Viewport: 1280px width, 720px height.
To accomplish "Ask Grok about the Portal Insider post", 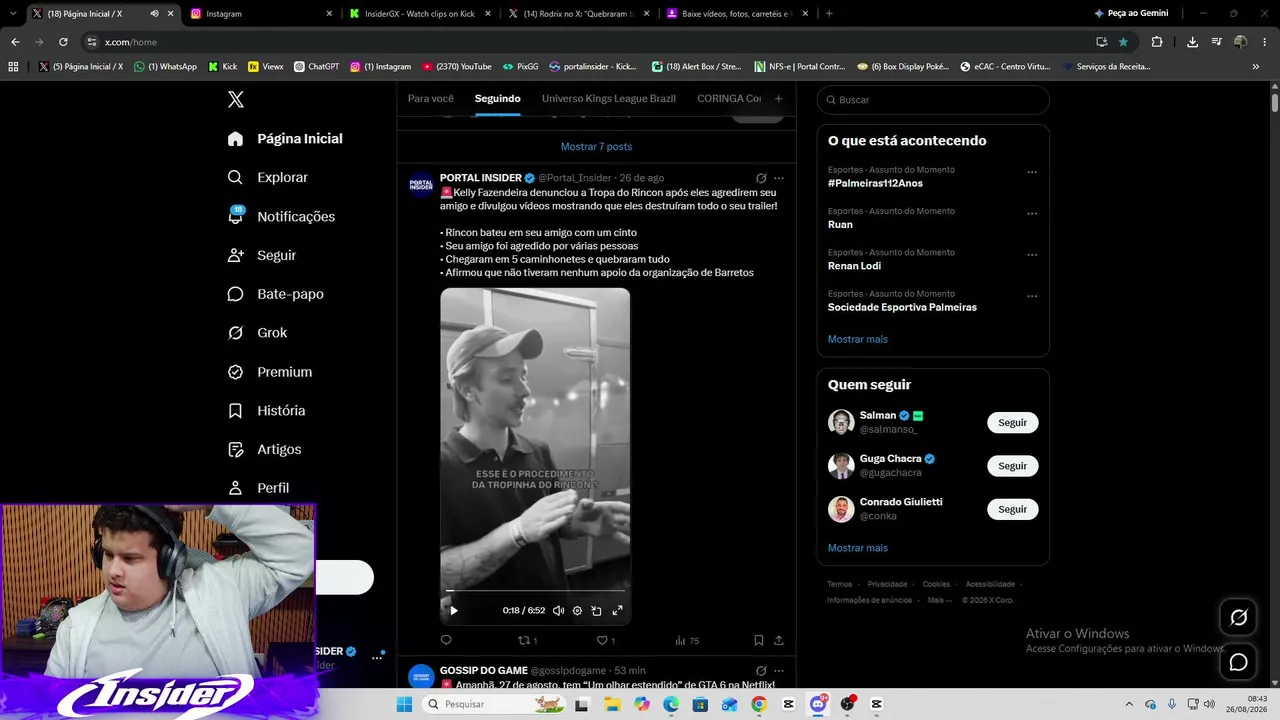I will pos(761,178).
